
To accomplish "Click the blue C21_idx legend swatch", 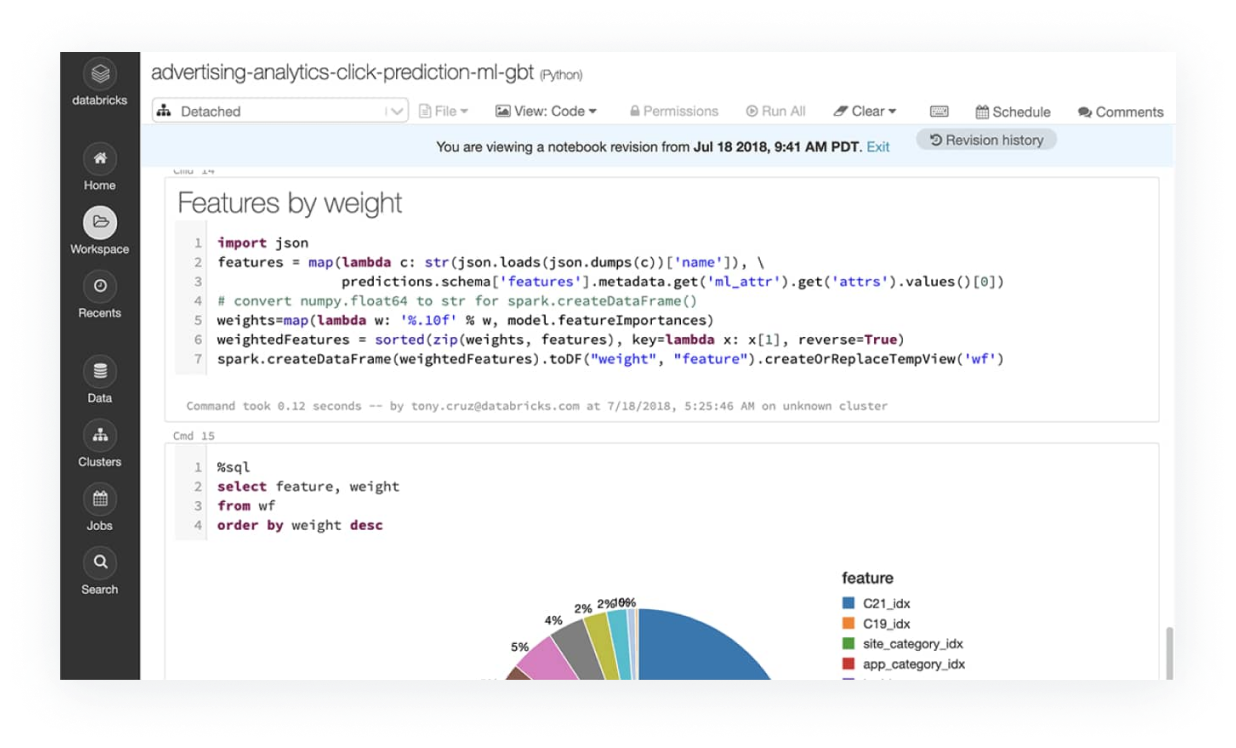I will [848, 603].
